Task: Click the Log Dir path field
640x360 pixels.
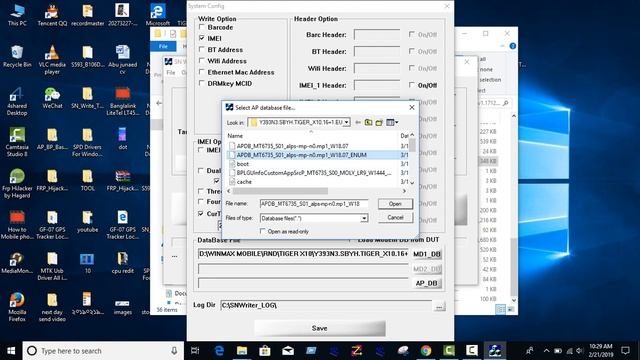Action: (x=326, y=305)
